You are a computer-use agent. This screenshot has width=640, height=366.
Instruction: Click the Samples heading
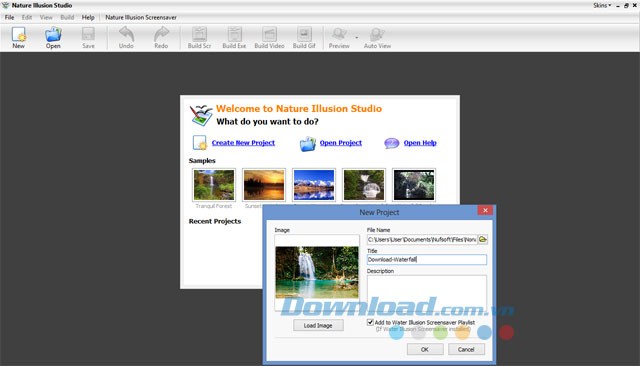[x=202, y=161]
